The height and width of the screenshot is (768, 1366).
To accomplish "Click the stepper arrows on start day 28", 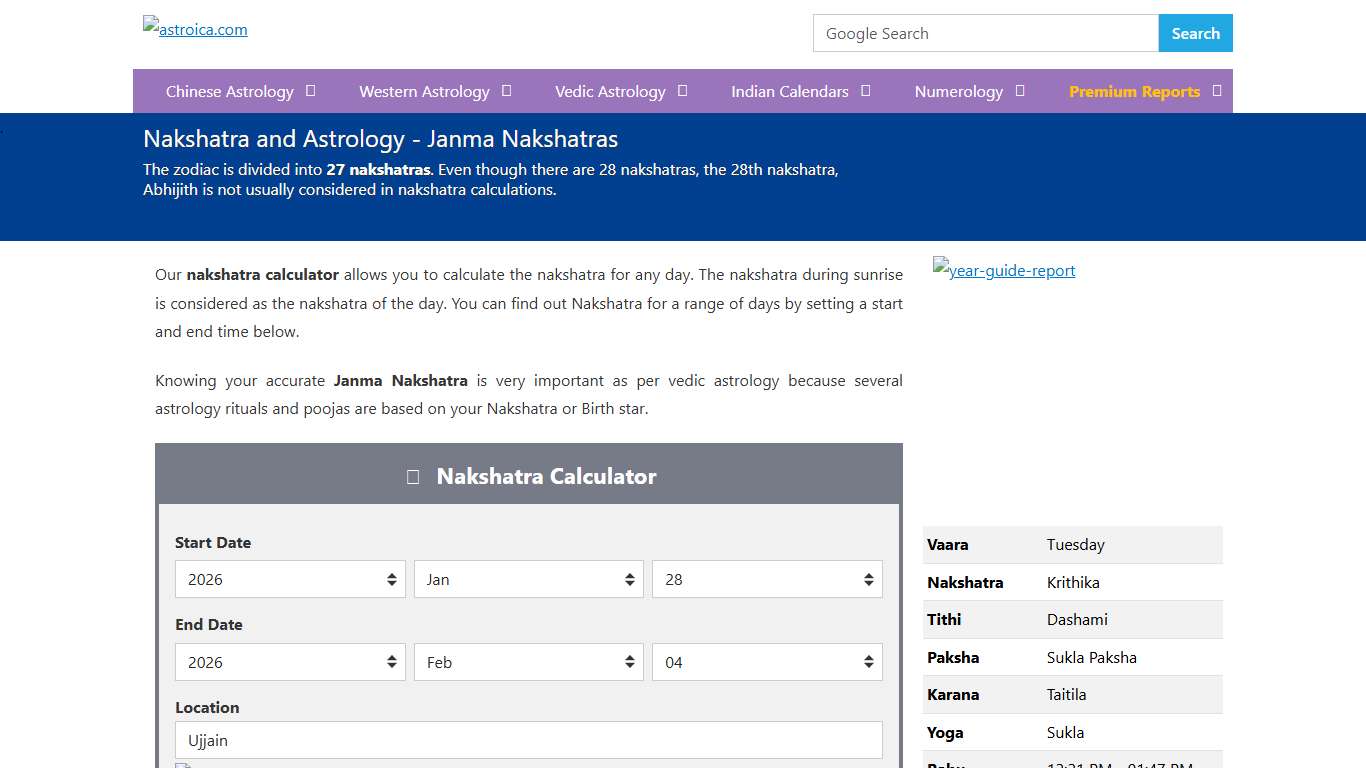I will point(868,579).
